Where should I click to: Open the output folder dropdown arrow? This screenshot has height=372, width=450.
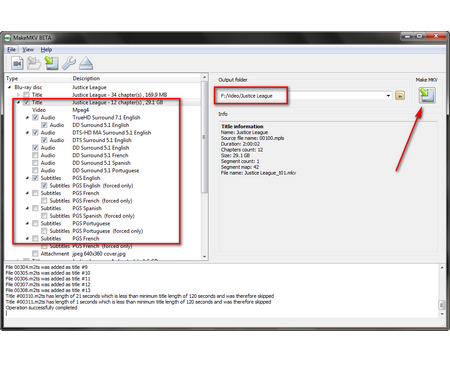point(388,96)
